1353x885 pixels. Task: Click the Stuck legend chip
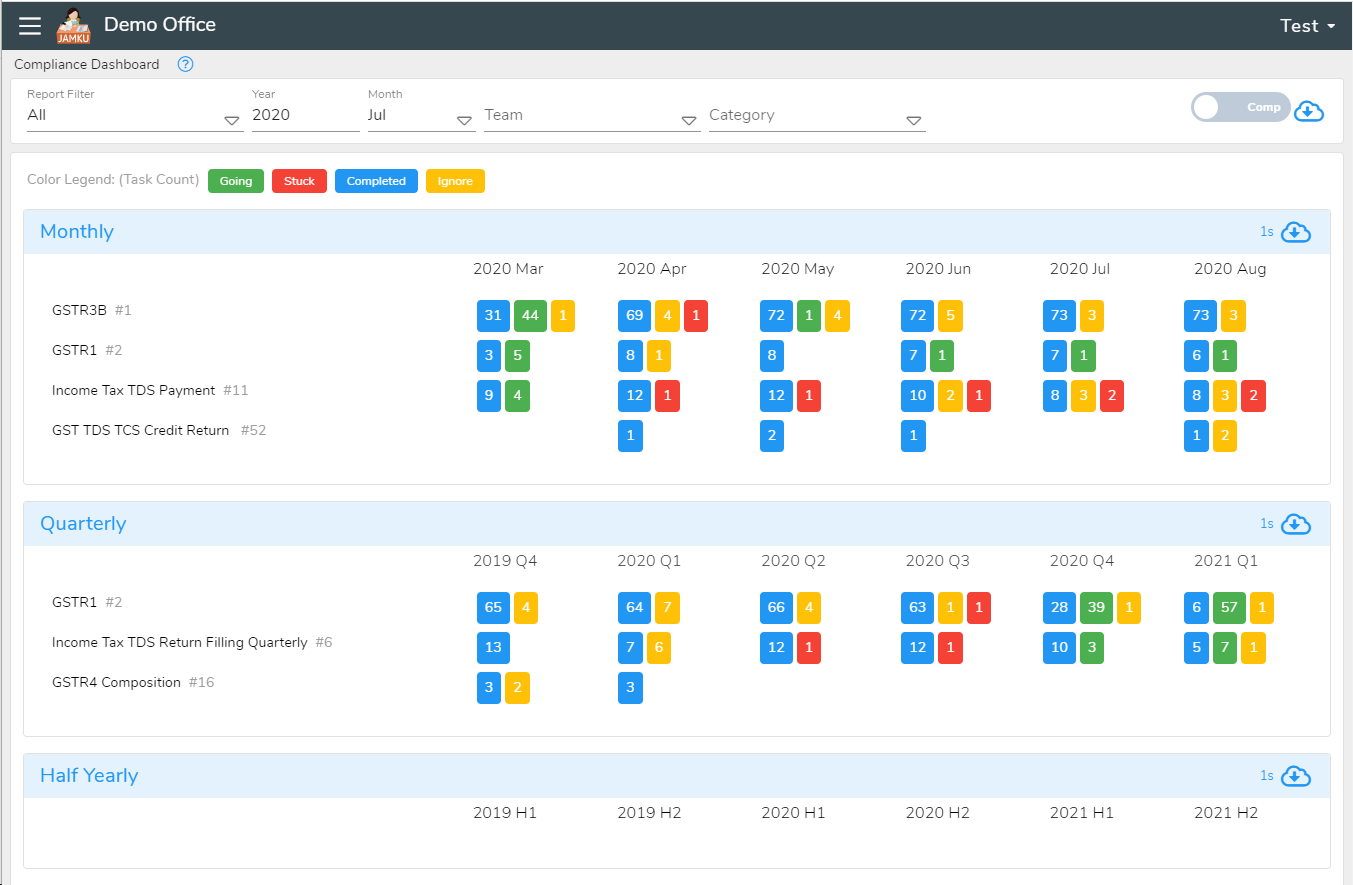point(299,181)
